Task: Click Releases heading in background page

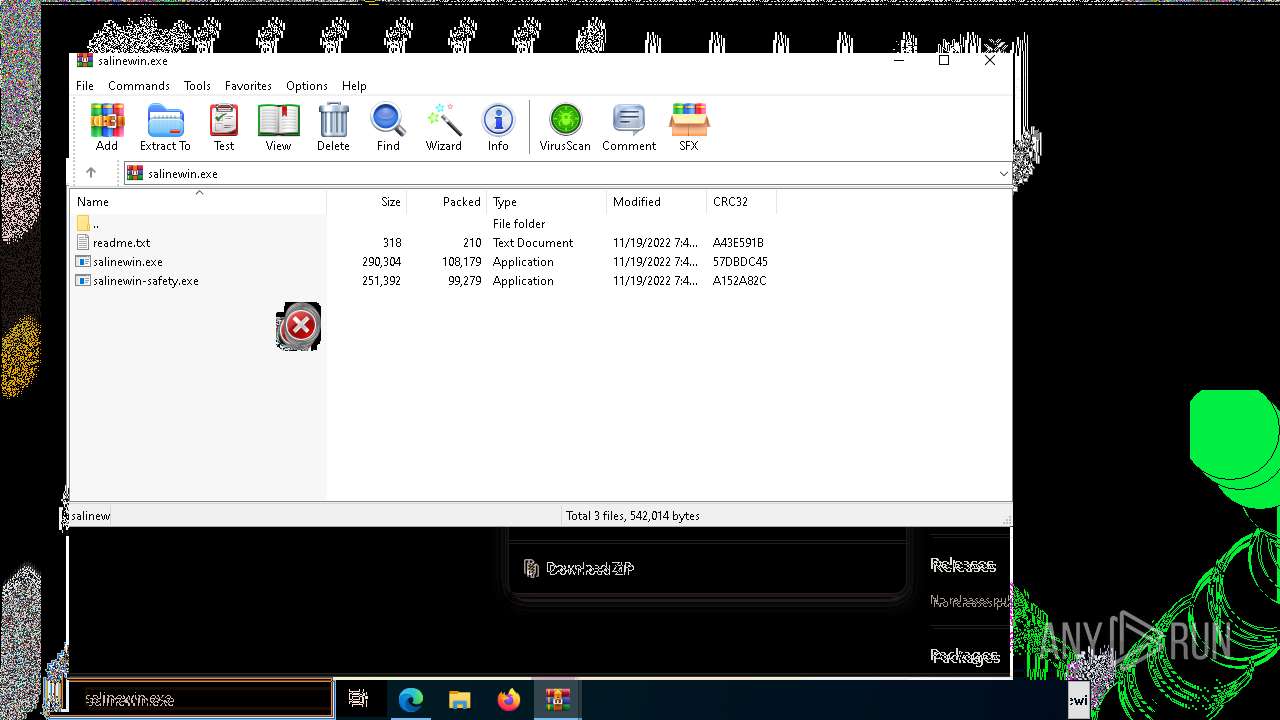Action: pos(963,565)
